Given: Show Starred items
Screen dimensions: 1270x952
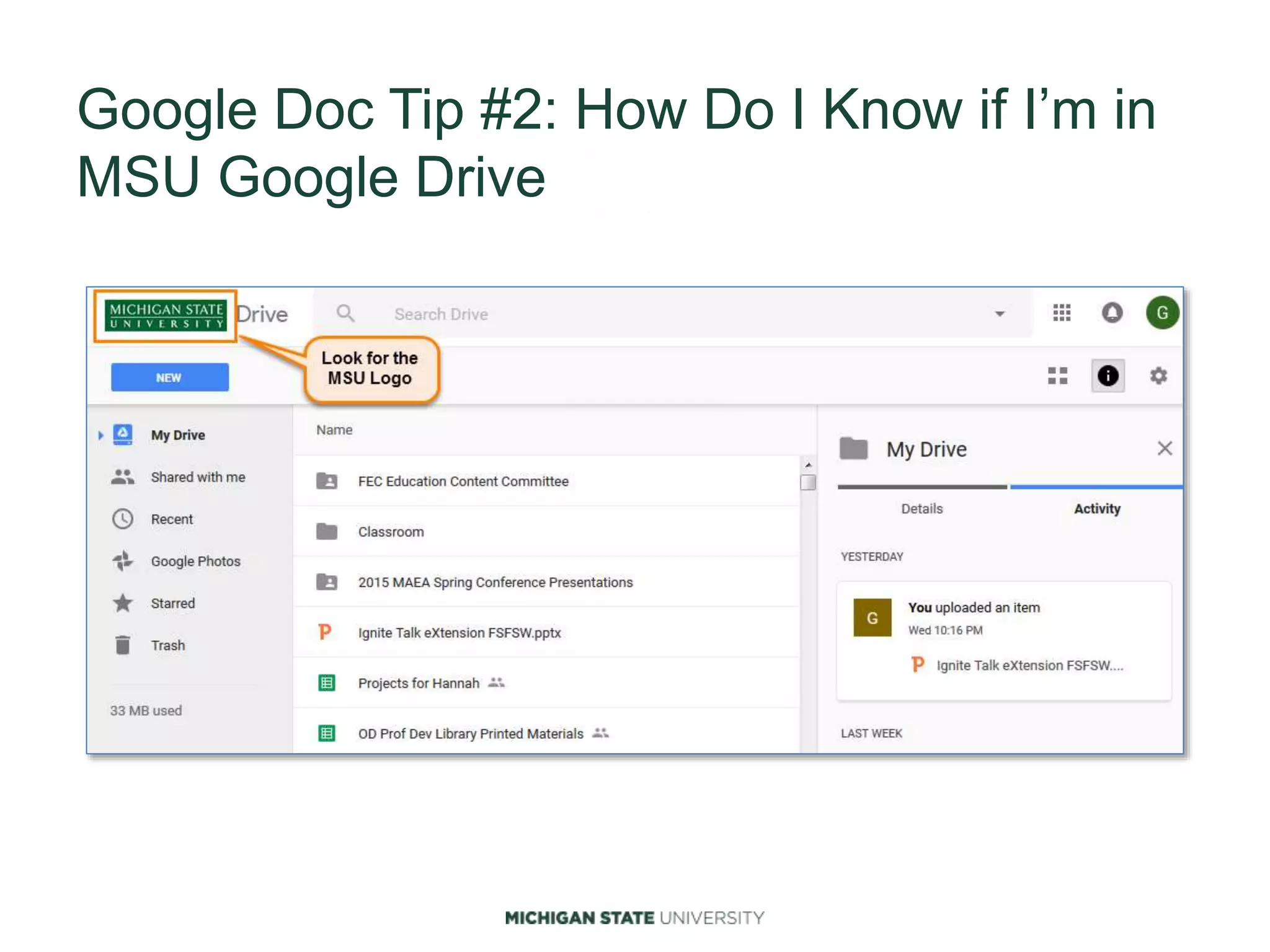Looking at the screenshot, I should (172, 603).
